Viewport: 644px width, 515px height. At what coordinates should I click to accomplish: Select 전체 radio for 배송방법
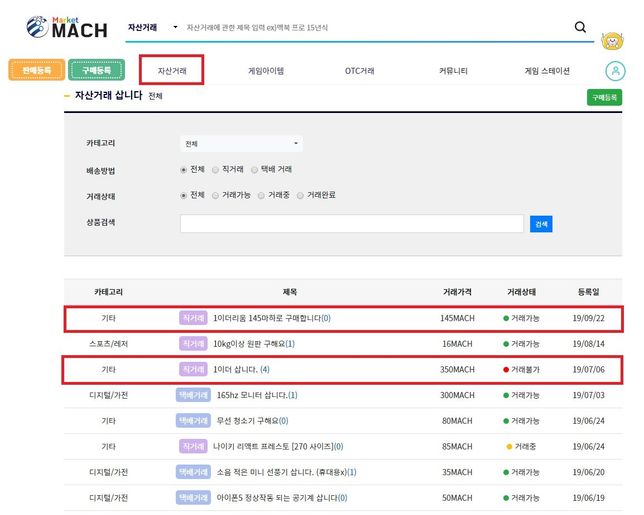click(x=184, y=170)
